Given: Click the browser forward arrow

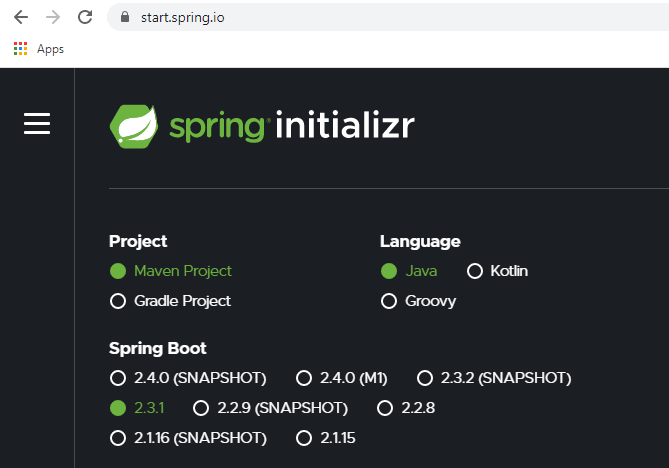Looking at the screenshot, I should pyautogui.click(x=53, y=17).
